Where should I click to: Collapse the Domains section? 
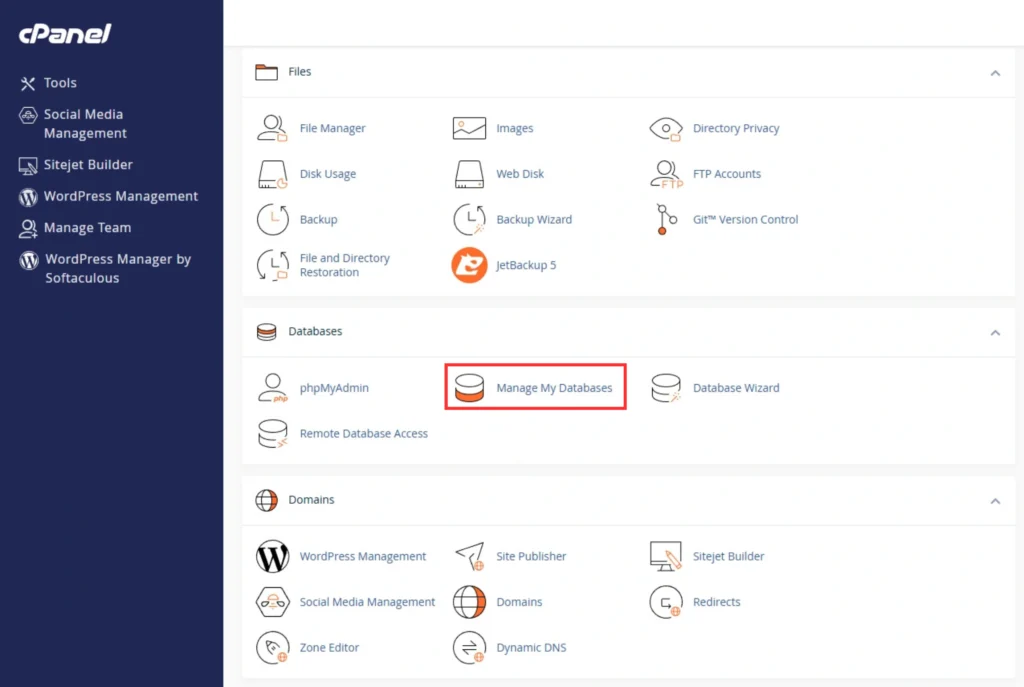click(x=995, y=501)
